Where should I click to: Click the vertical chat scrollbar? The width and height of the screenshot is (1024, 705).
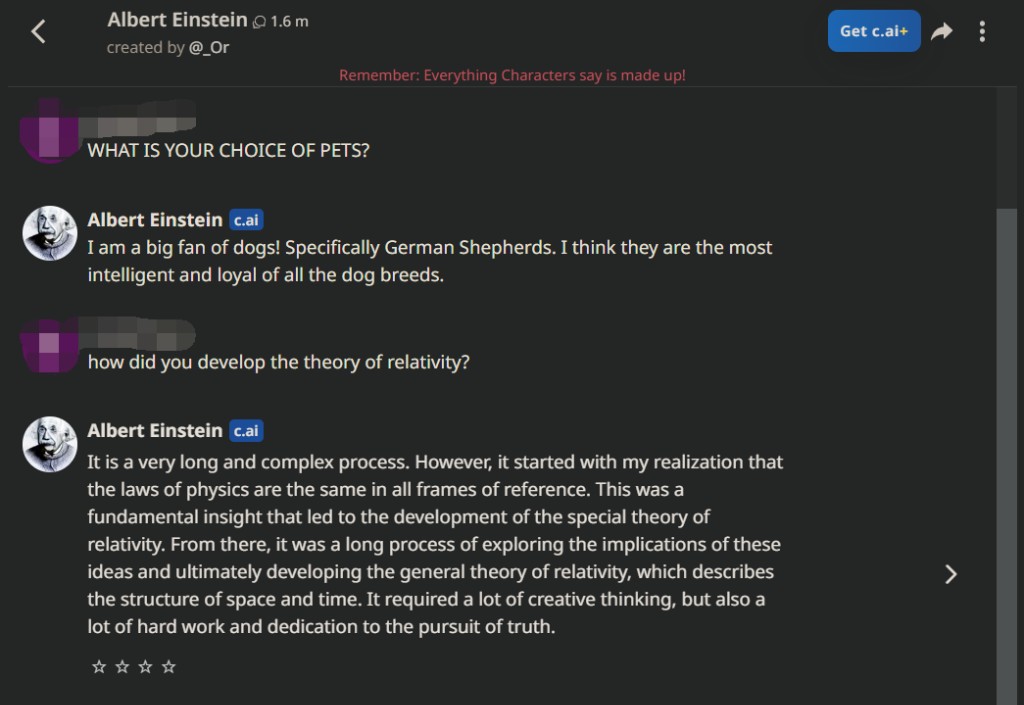pyautogui.click(x=1007, y=450)
